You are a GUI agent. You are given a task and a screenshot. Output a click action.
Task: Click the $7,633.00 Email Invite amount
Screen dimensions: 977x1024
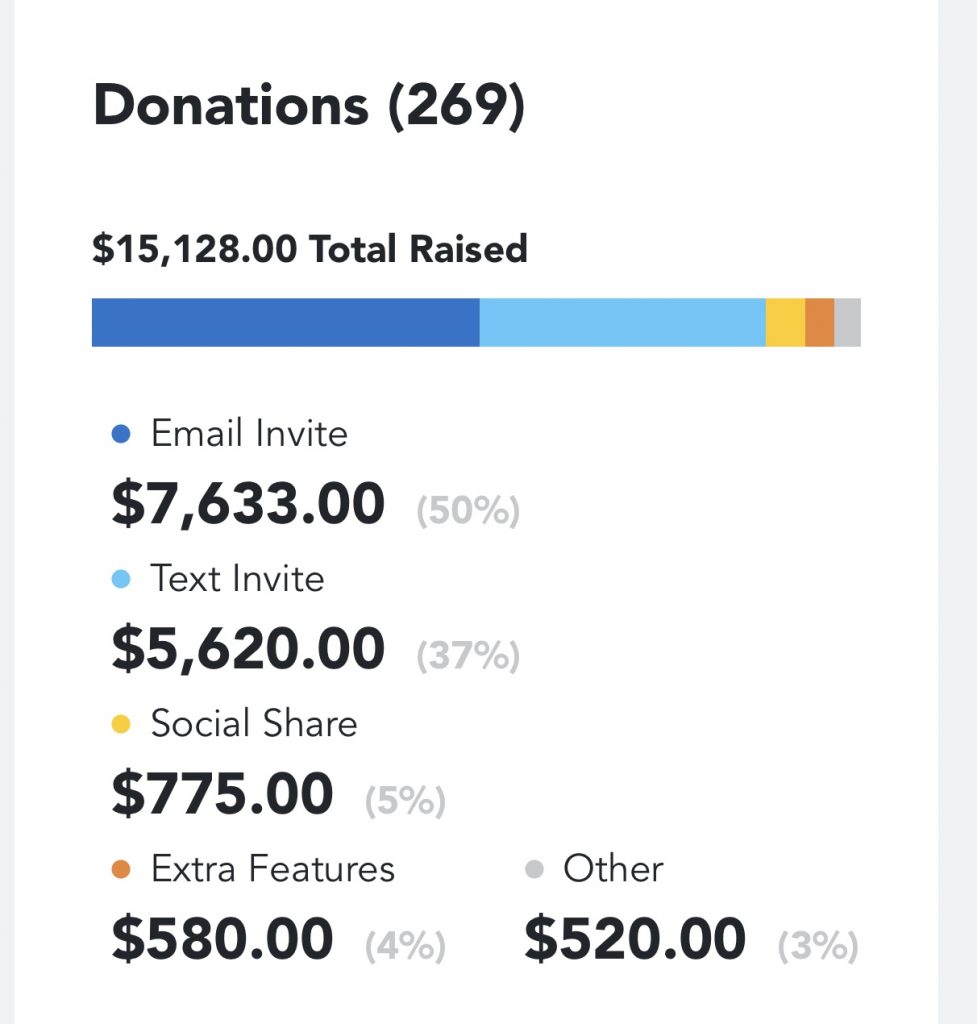248,504
